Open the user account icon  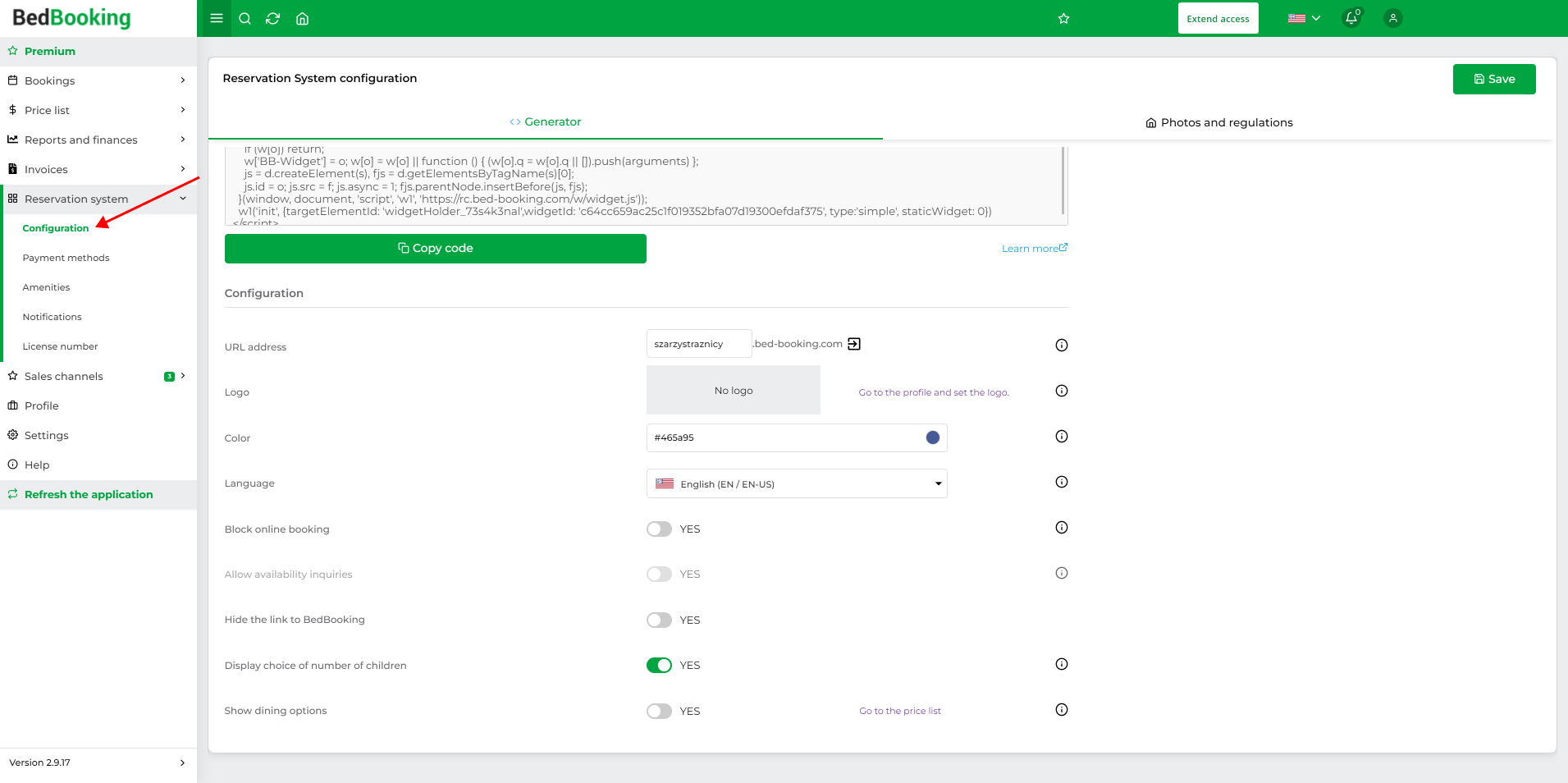[1392, 18]
